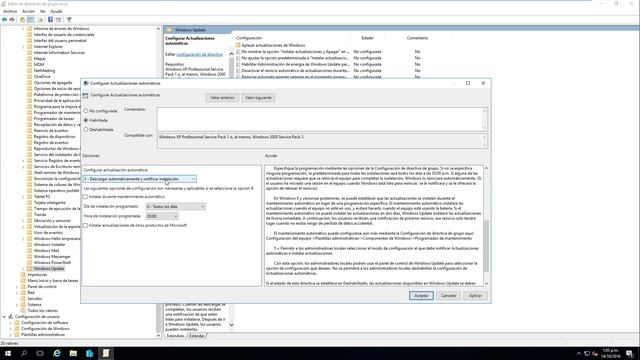The width and height of the screenshot is (640, 360).
Task: Switch to the Estándar tab
Action: [x=197, y=336]
